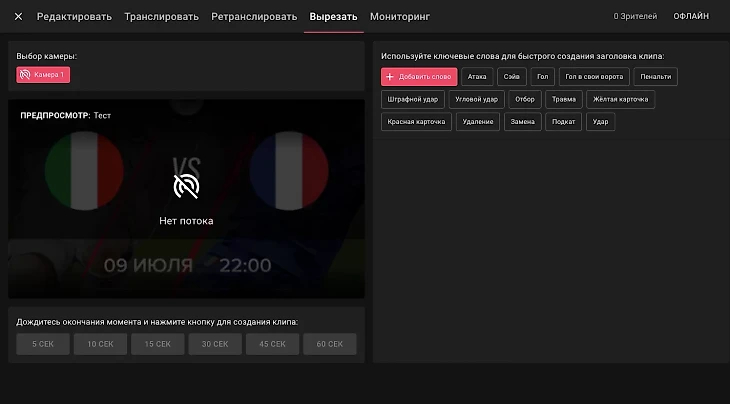This screenshot has height=404, width=730.
Task: Select the Жёлтая карточка keyword
Action: tap(621, 99)
